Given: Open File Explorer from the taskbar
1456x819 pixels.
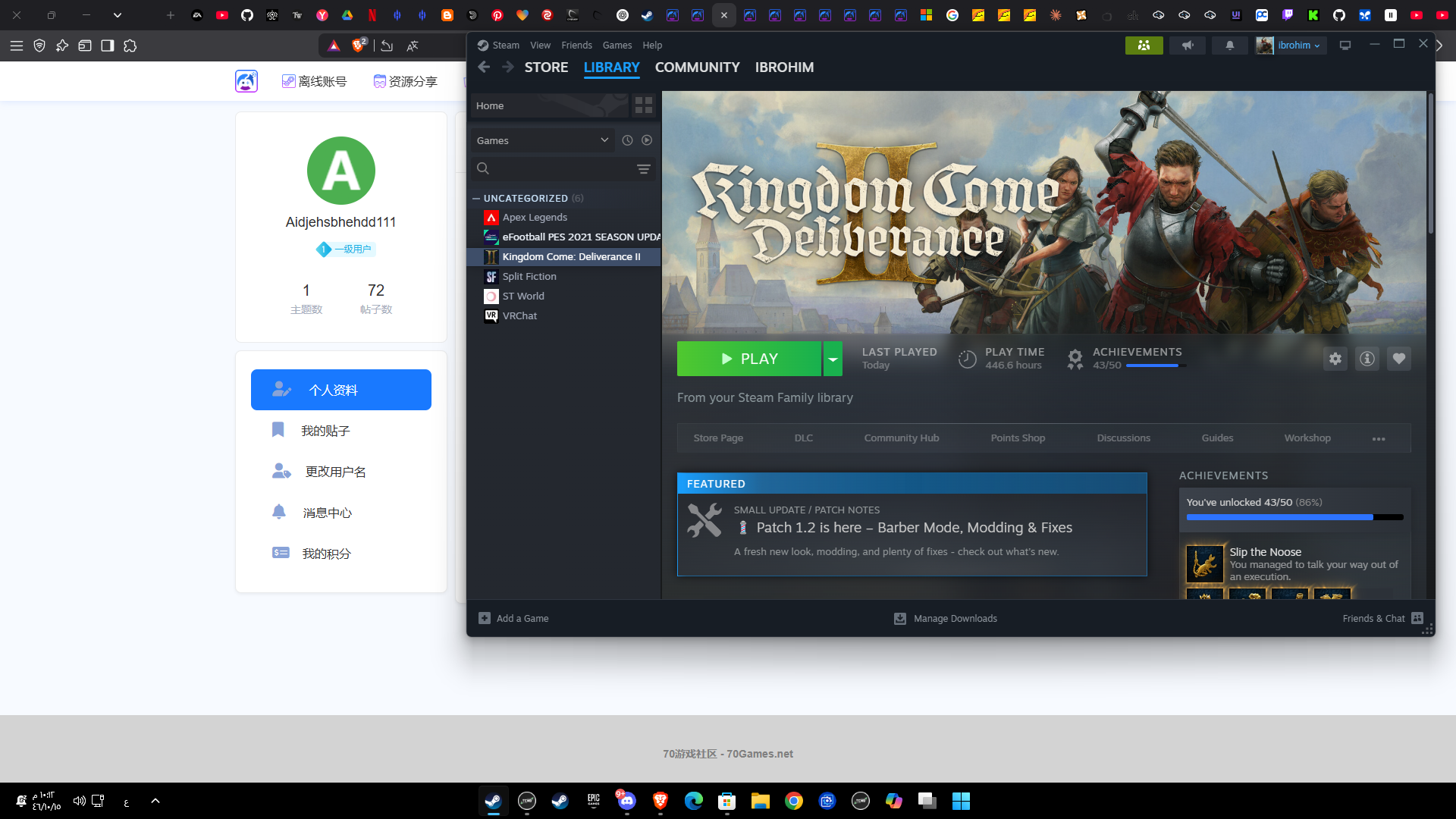Looking at the screenshot, I should click(x=761, y=801).
